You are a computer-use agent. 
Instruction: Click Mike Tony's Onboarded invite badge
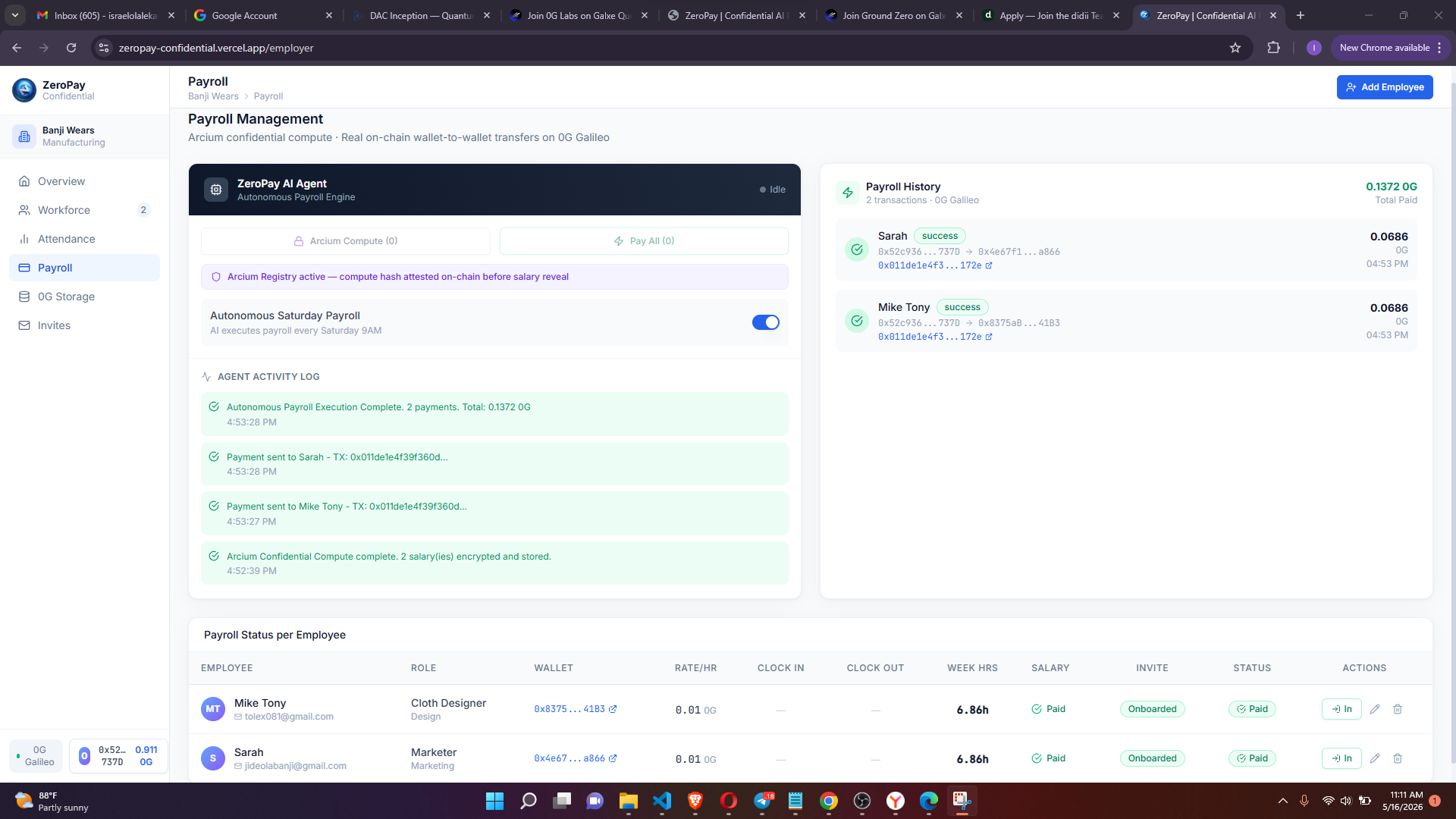[x=1152, y=709]
